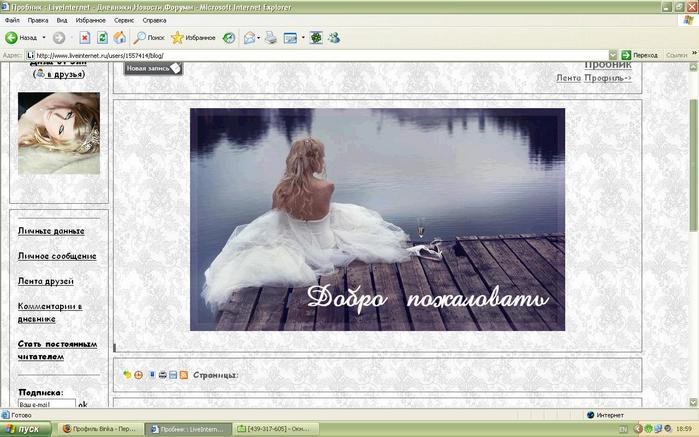Open Favorites (Избранное) star button
699x437 pixels.
[x=193, y=38]
